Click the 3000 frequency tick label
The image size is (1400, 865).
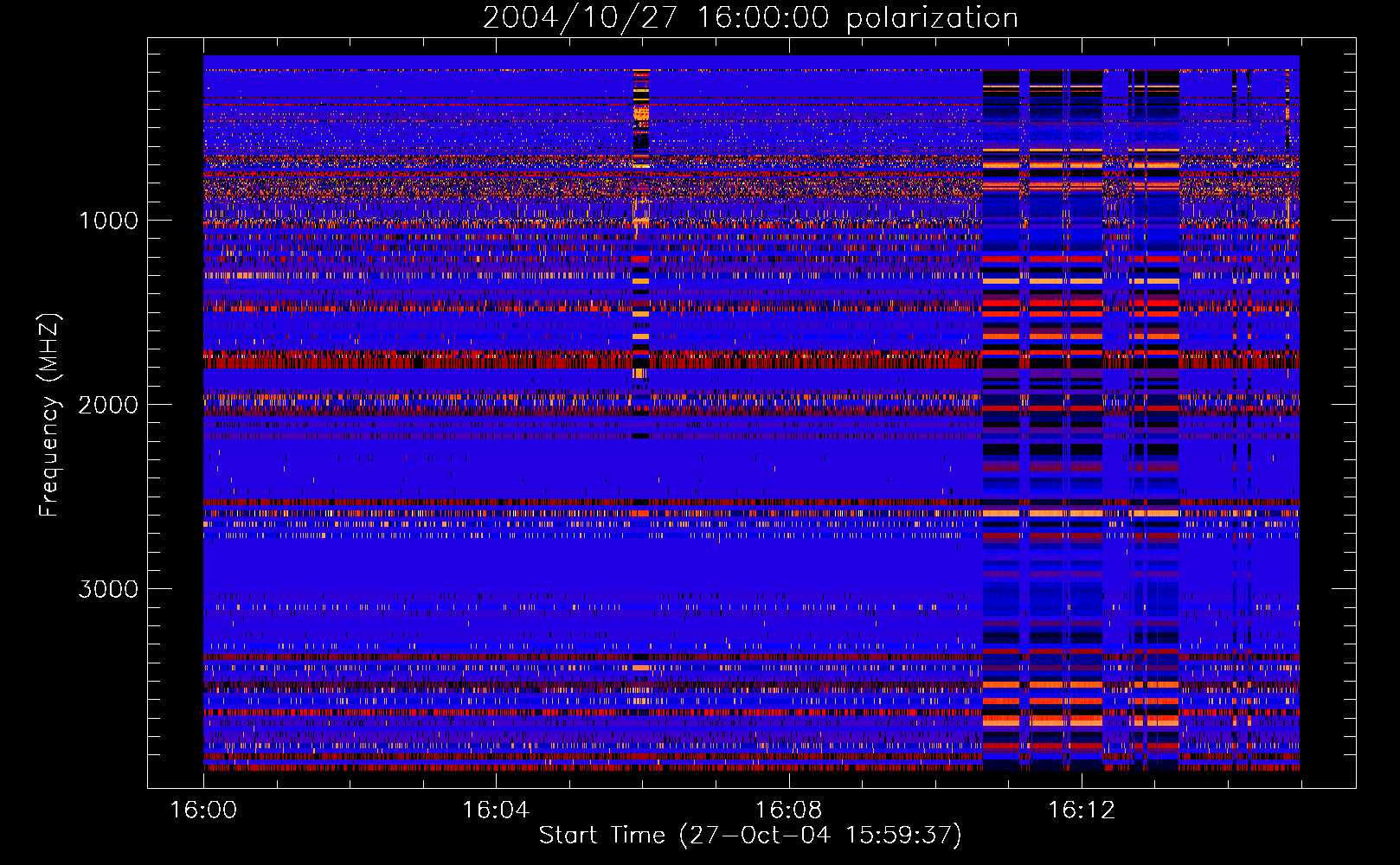point(109,589)
